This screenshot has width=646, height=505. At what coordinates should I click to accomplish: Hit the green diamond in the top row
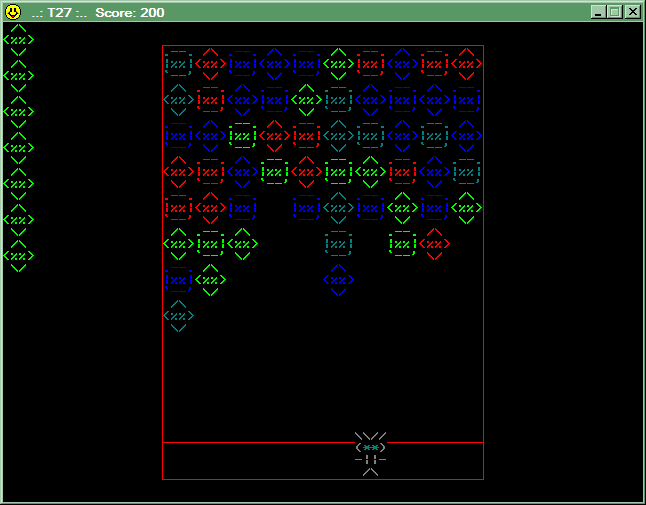338,64
